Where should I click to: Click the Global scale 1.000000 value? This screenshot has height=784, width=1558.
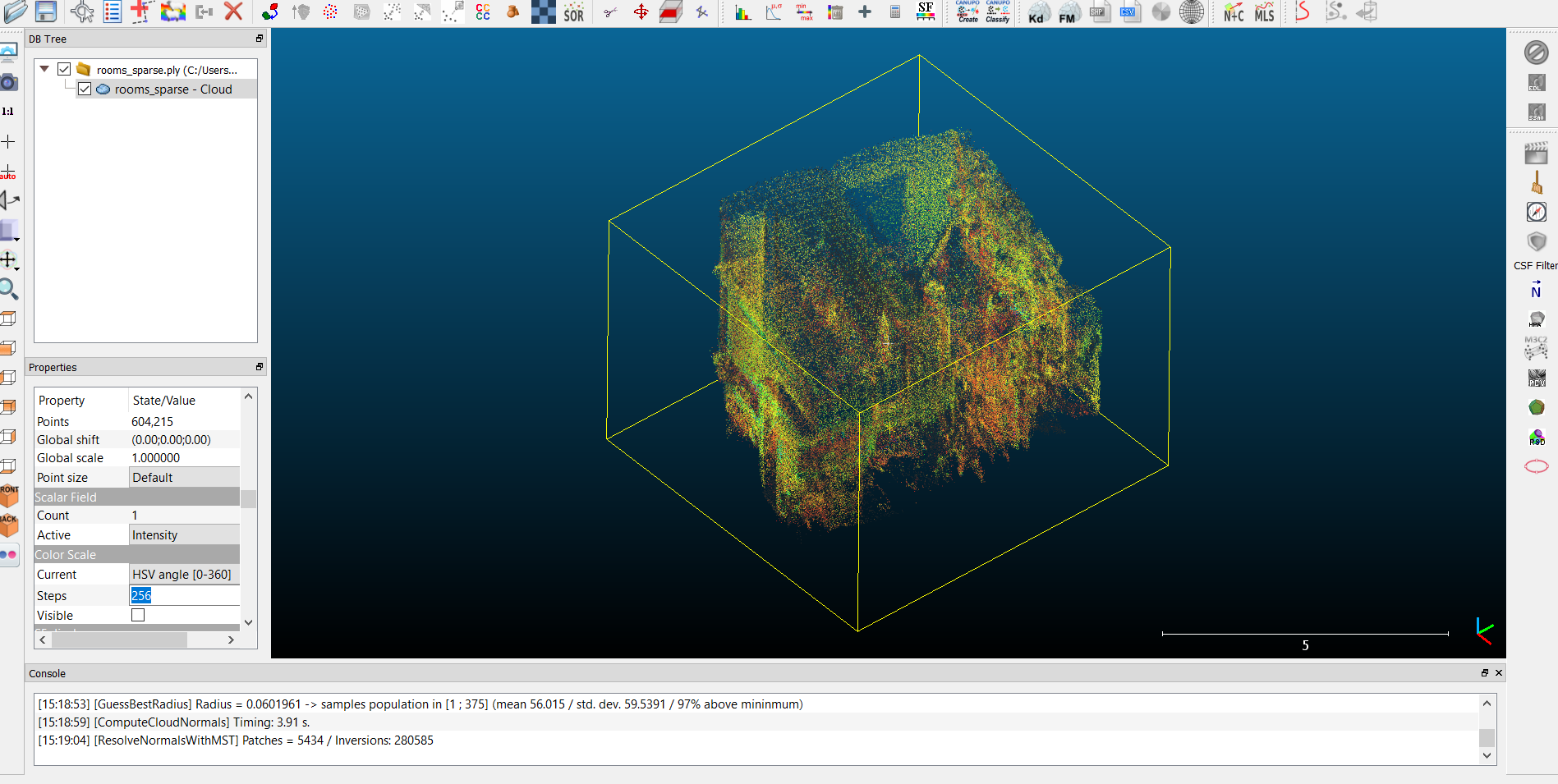click(156, 457)
